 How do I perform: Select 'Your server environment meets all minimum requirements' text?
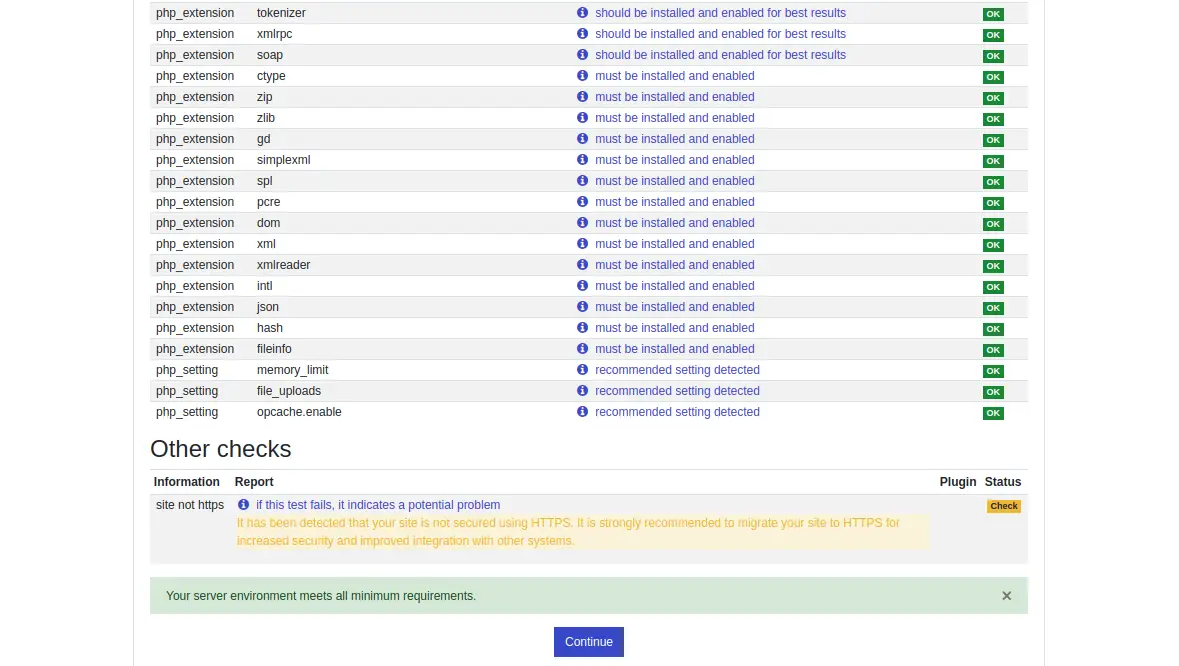pyautogui.click(x=321, y=596)
